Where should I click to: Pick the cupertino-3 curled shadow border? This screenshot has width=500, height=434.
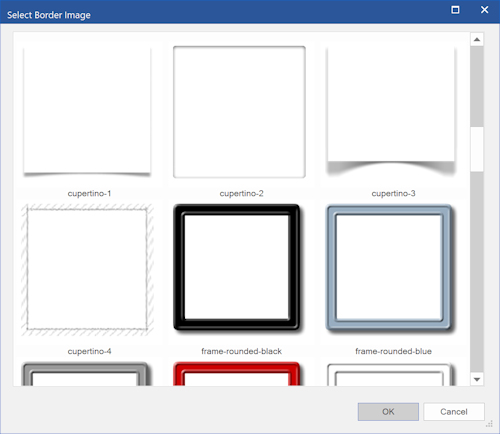point(391,112)
